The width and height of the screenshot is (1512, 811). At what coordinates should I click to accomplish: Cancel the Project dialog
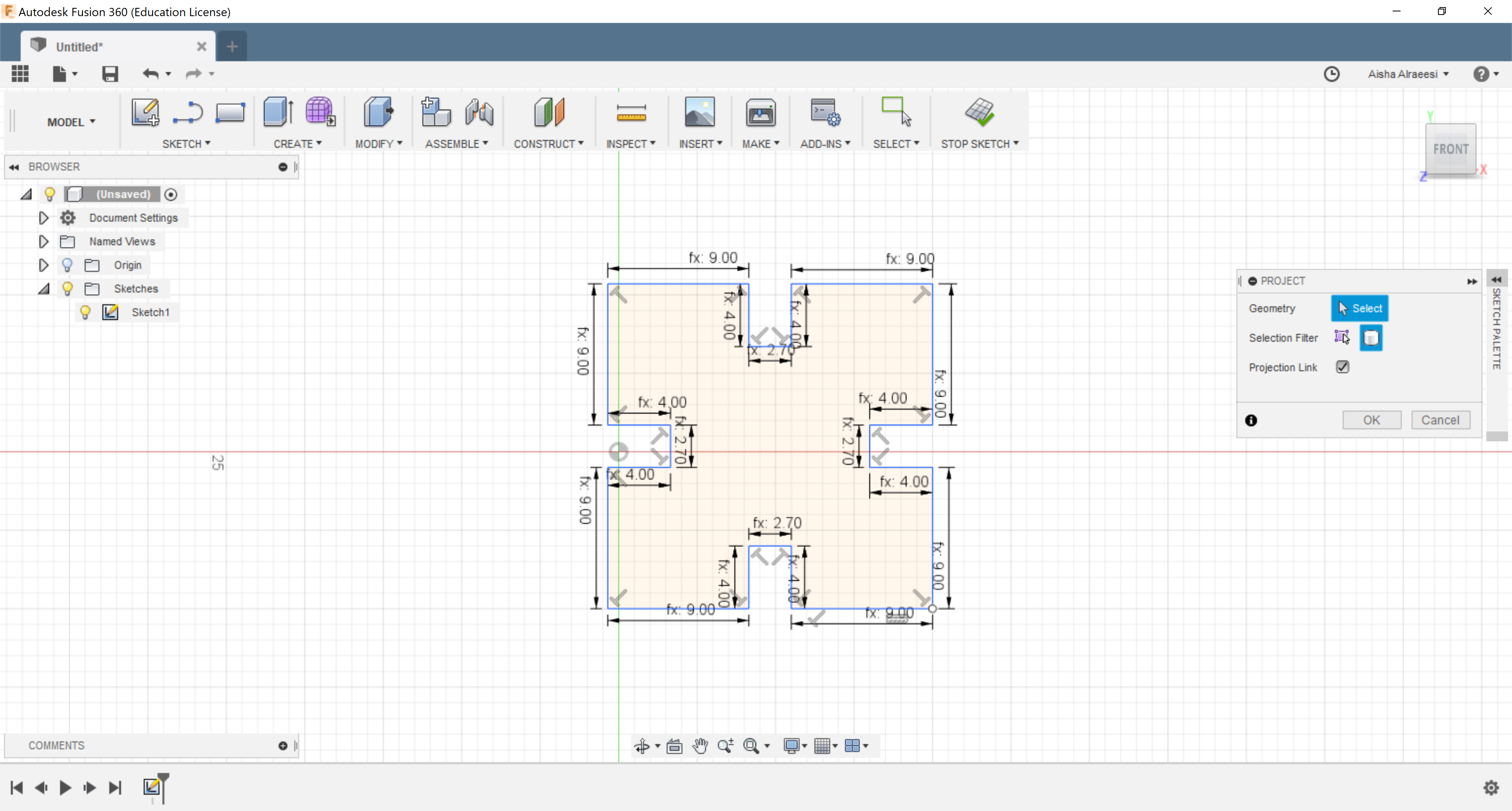click(x=1440, y=420)
